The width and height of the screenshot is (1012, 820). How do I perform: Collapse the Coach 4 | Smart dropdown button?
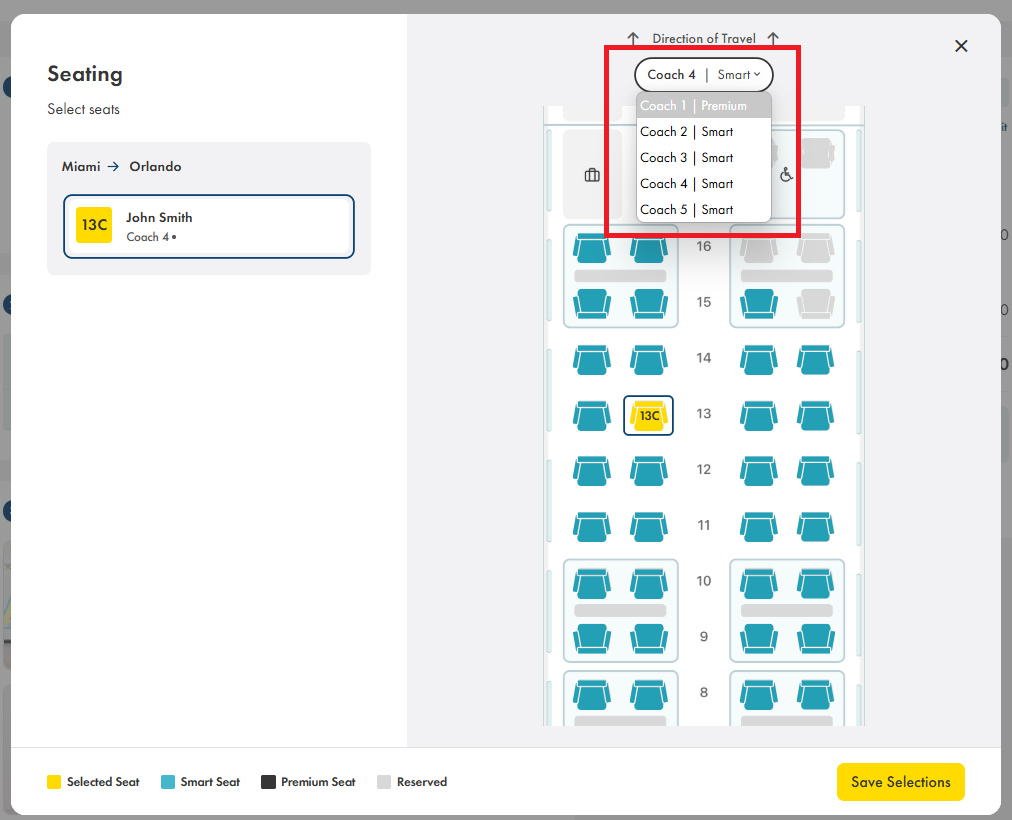click(703, 75)
